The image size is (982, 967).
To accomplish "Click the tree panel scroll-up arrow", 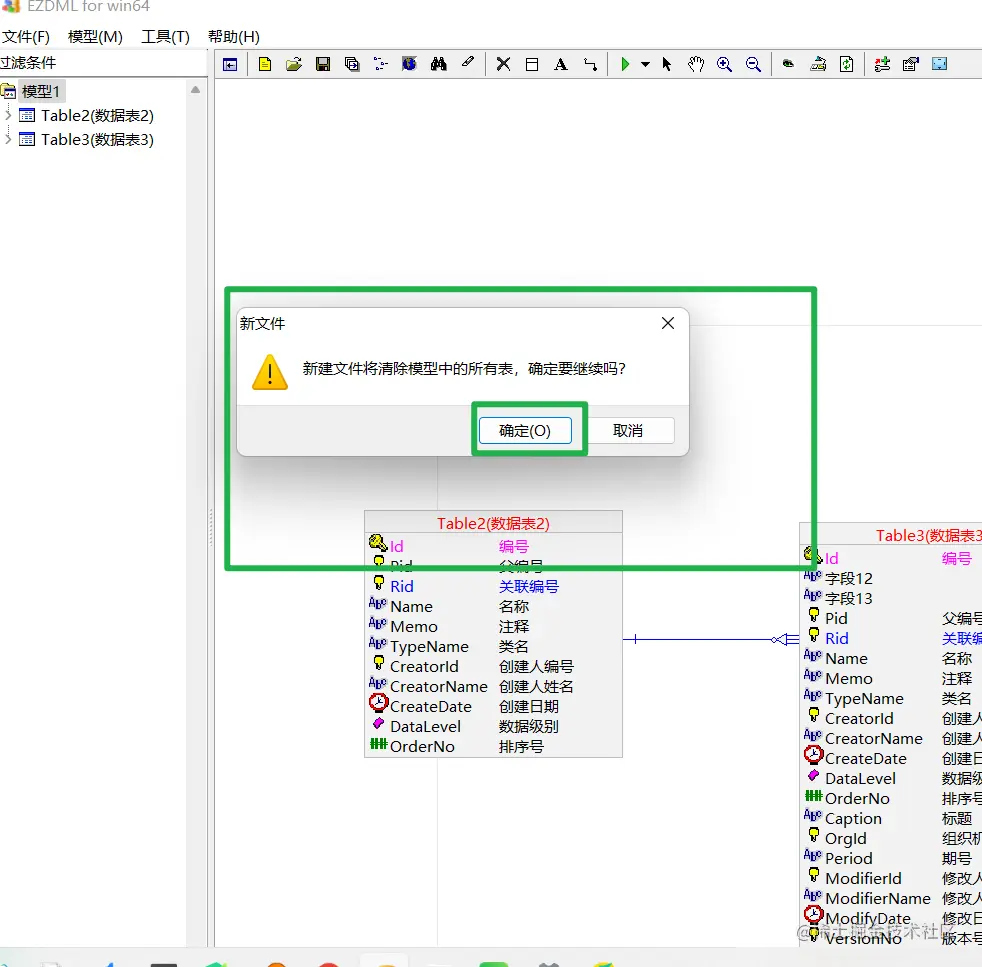I will coord(195,90).
